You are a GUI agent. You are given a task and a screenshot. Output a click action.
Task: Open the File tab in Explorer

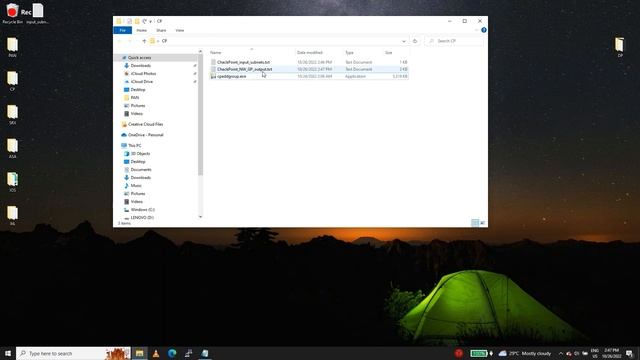[122, 30]
